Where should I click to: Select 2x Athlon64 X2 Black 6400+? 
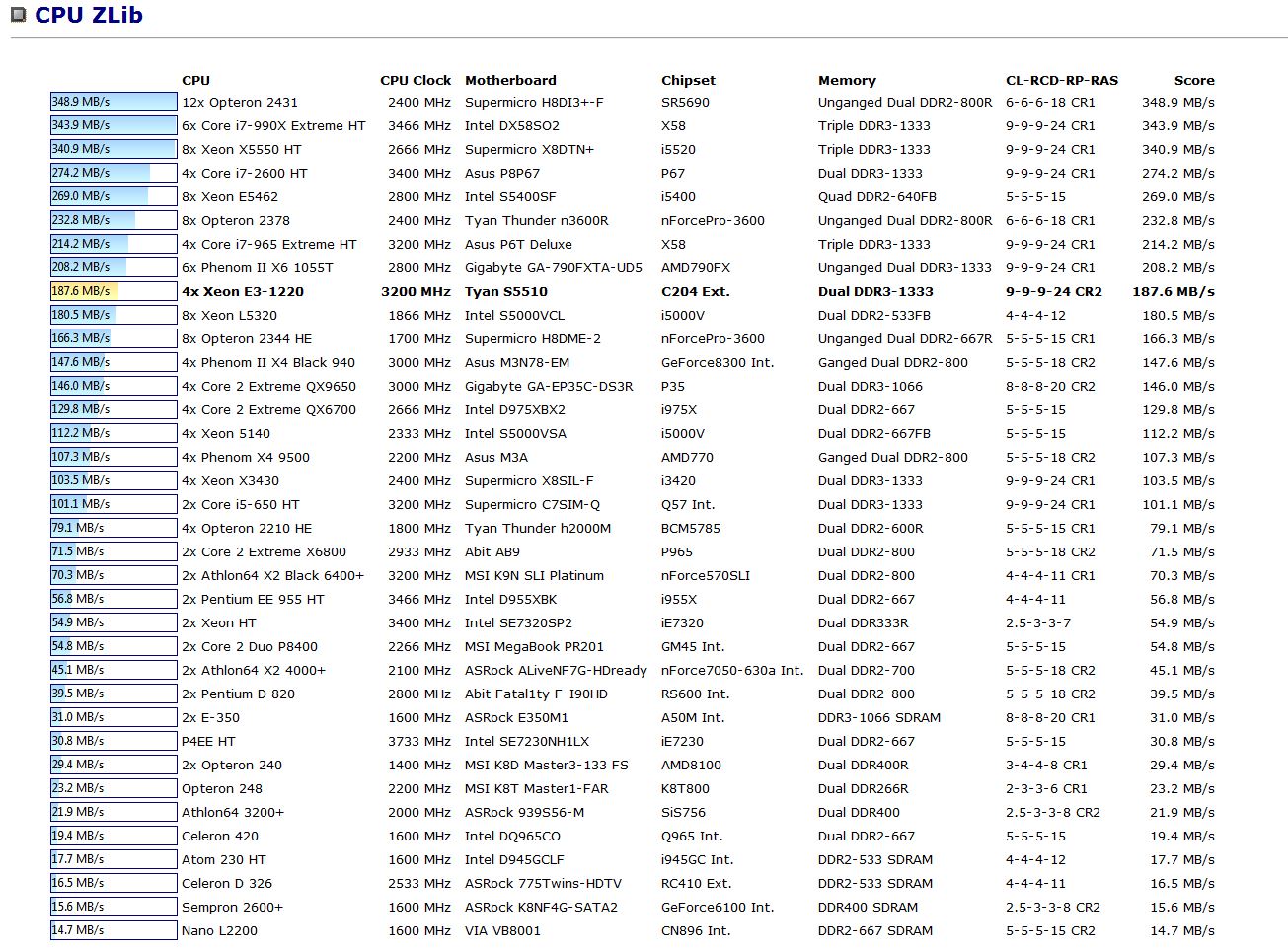pos(272,575)
